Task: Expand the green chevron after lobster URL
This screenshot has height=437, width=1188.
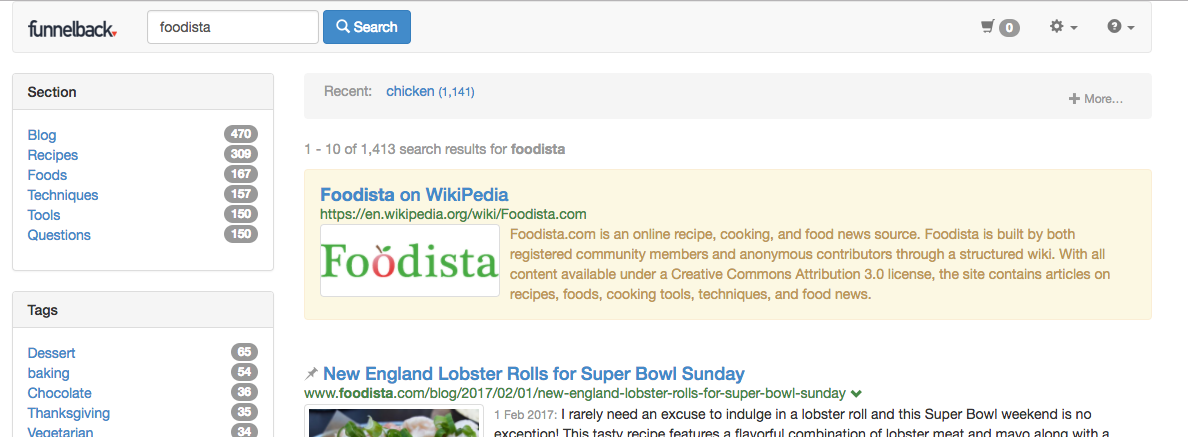Action: 856,393
